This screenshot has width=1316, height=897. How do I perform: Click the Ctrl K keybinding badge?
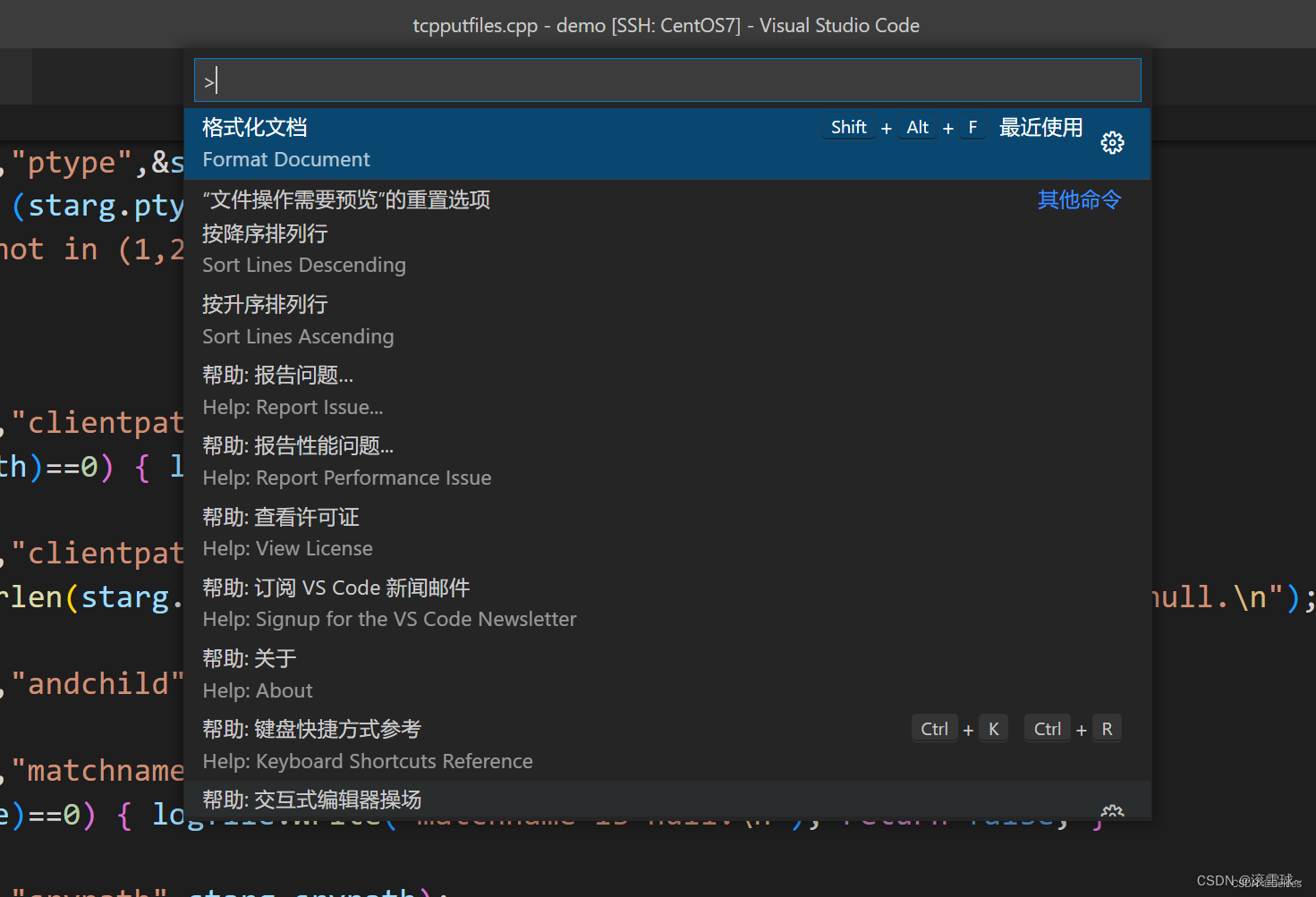(960, 729)
